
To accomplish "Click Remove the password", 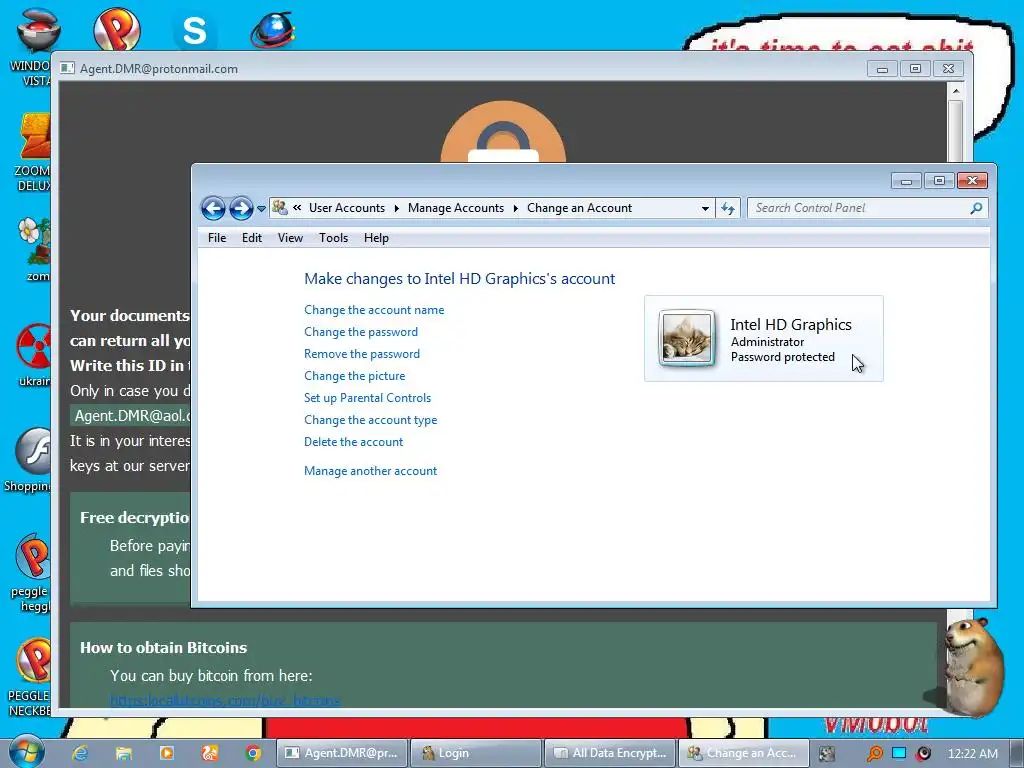I will tap(362, 354).
